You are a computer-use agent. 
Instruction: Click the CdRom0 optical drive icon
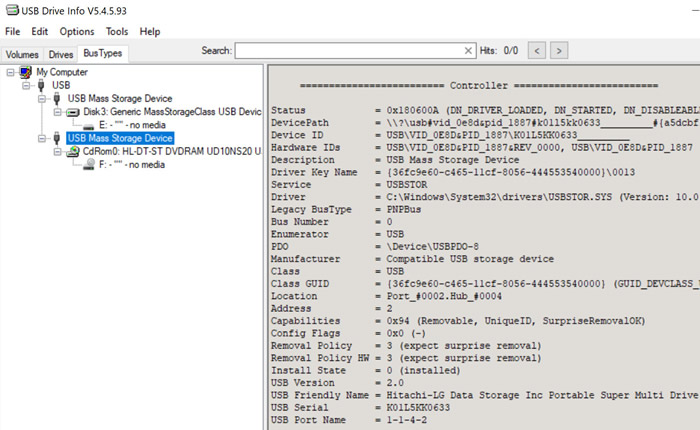(73, 151)
